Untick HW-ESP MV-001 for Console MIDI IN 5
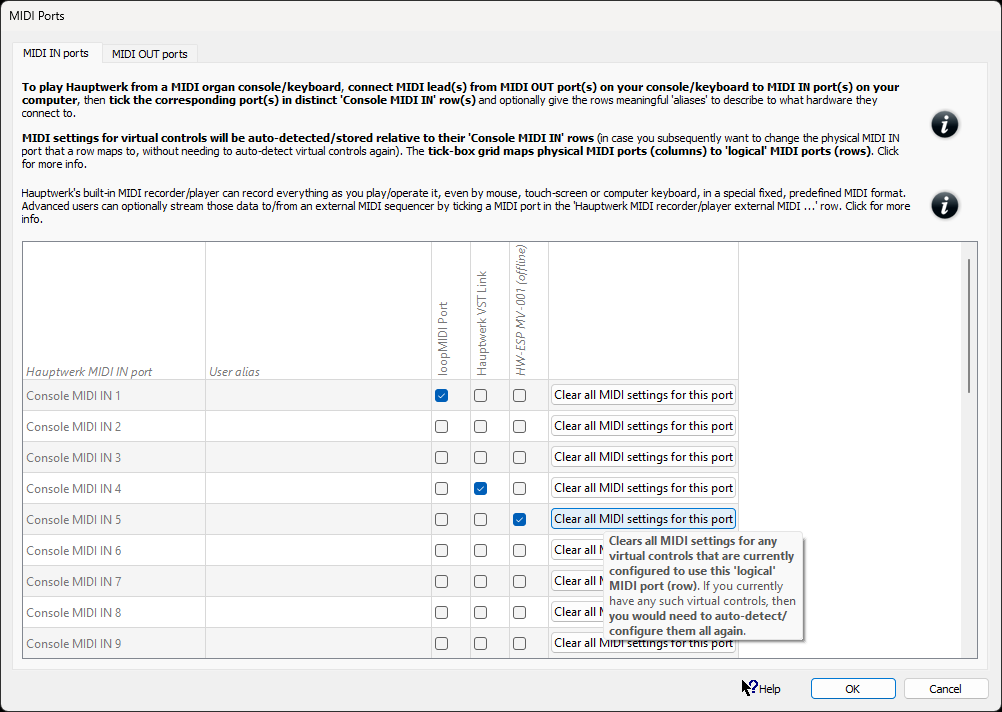Screen dimensions: 1002x712 519,520
